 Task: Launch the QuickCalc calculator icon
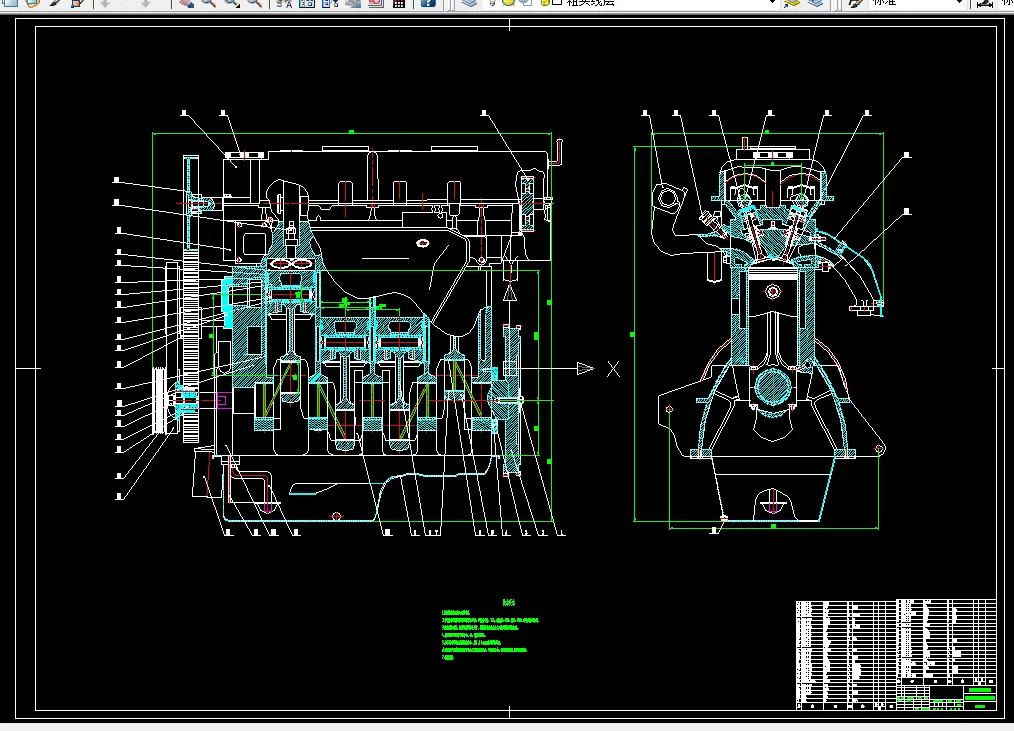[399, 3]
